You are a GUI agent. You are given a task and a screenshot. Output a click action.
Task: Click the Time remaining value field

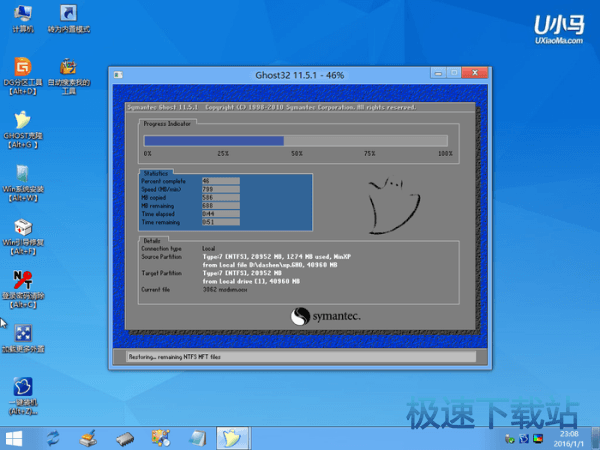pyautogui.click(x=221, y=222)
